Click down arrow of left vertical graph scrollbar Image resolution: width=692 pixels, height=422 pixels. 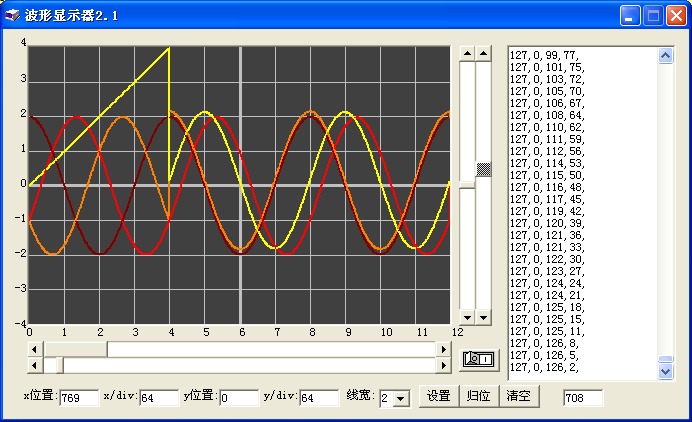[467, 317]
